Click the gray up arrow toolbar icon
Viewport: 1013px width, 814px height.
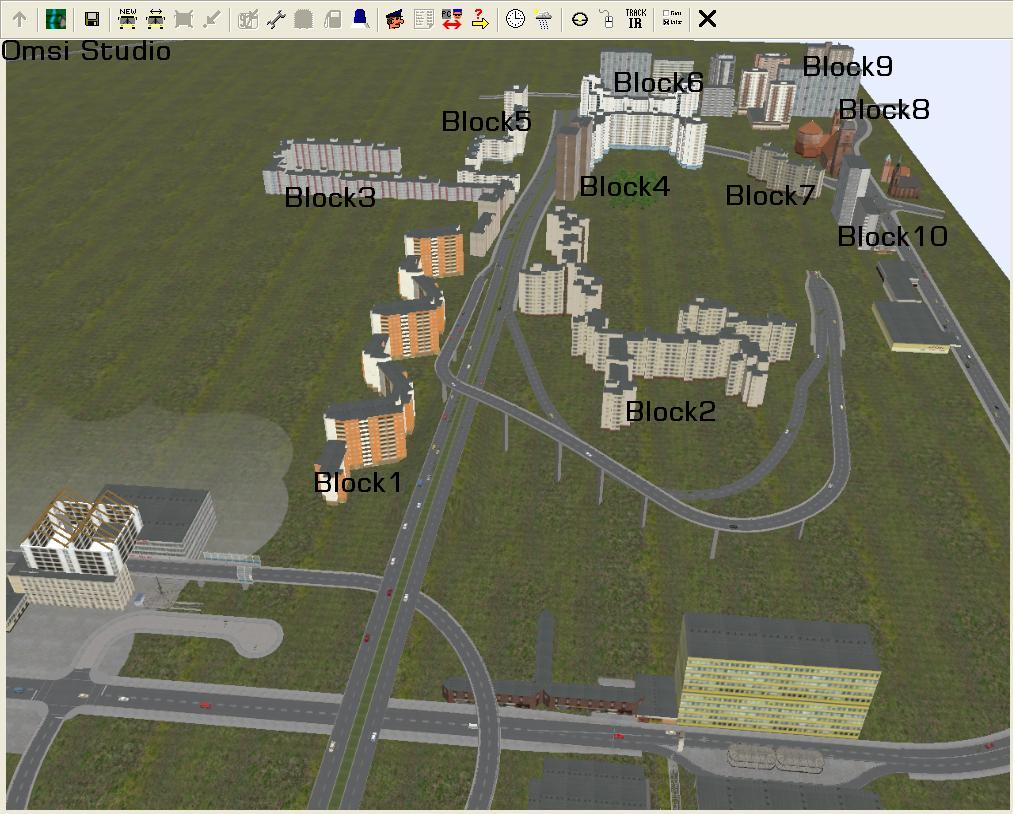click(19, 19)
